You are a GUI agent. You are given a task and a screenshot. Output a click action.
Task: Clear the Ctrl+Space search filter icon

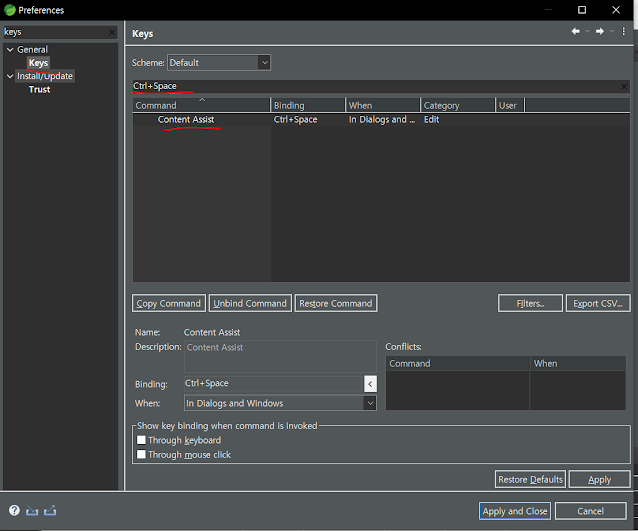tap(624, 86)
